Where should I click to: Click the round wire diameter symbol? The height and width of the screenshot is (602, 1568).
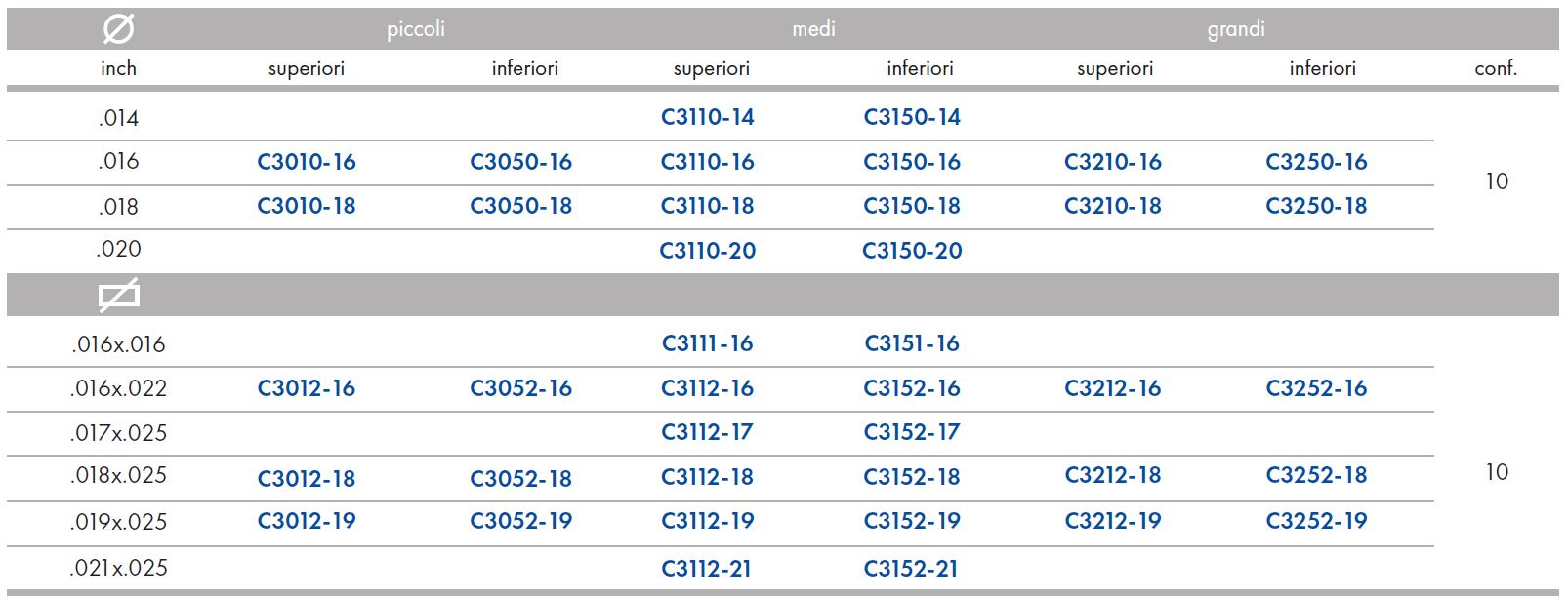(x=118, y=29)
